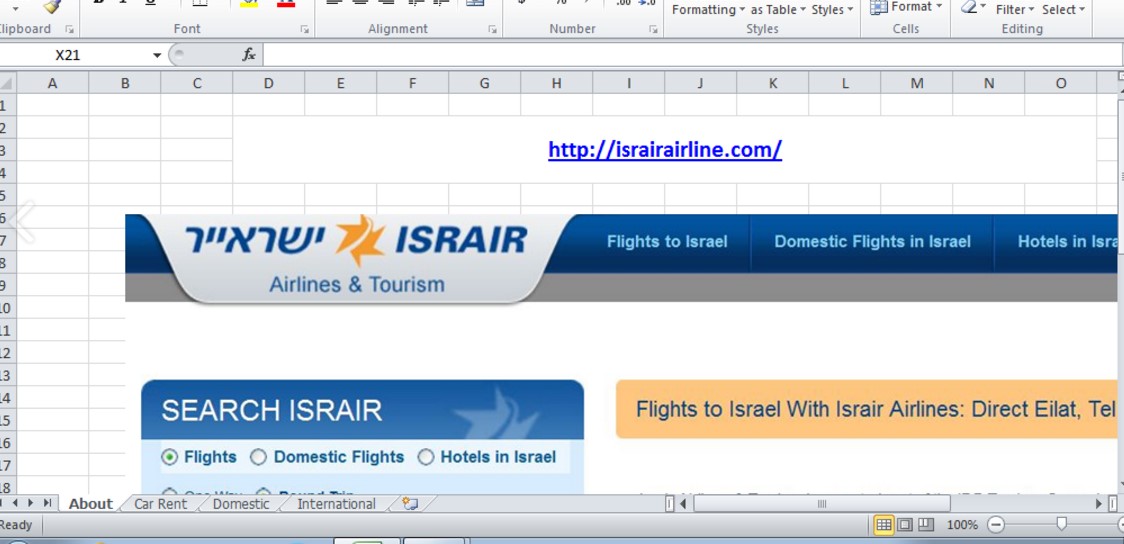
Task: Click the Hotels in Isra banner item
Action: click(1067, 242)
